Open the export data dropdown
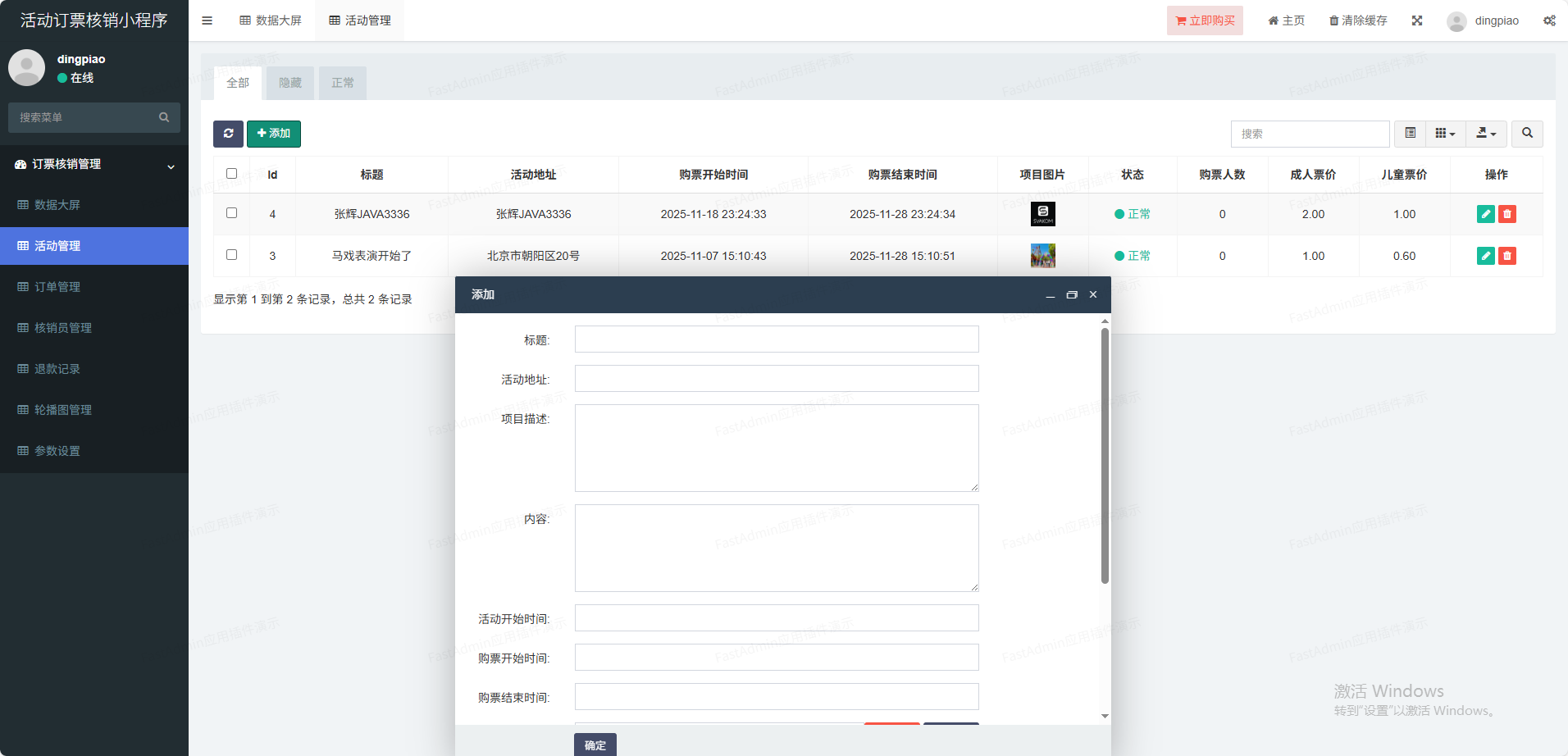This screenshot has width=1568, height=756. tap(1486, 134)
